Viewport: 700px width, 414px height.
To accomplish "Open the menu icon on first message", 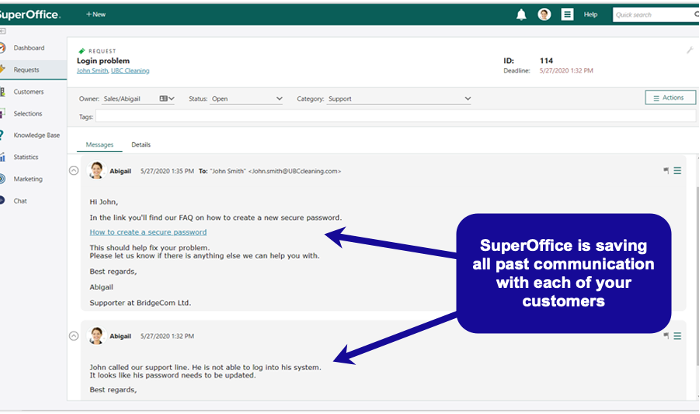I will (677, 171).
